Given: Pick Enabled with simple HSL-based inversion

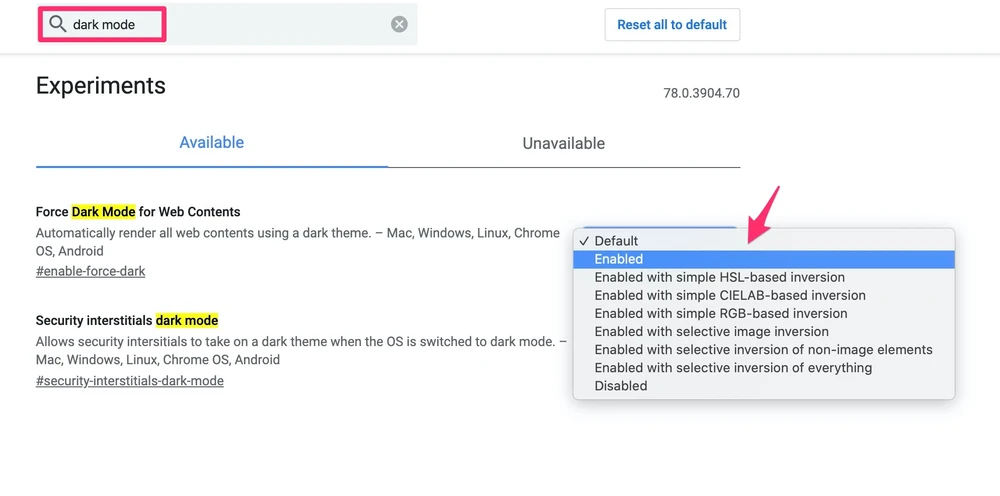Looking at the screenshot, I should [719, 277].
